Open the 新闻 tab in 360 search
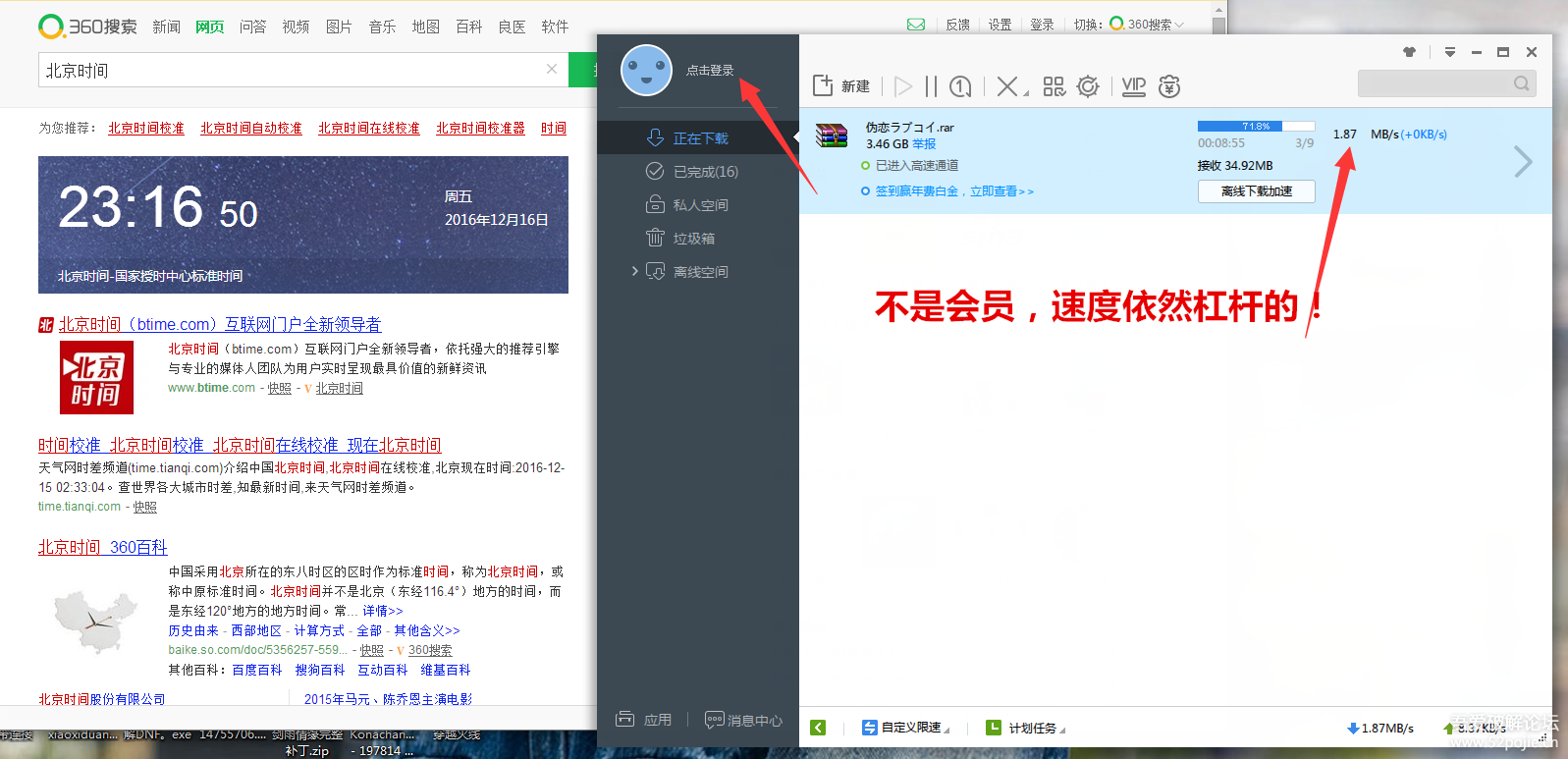1568x759 pixels. (166, 27)
